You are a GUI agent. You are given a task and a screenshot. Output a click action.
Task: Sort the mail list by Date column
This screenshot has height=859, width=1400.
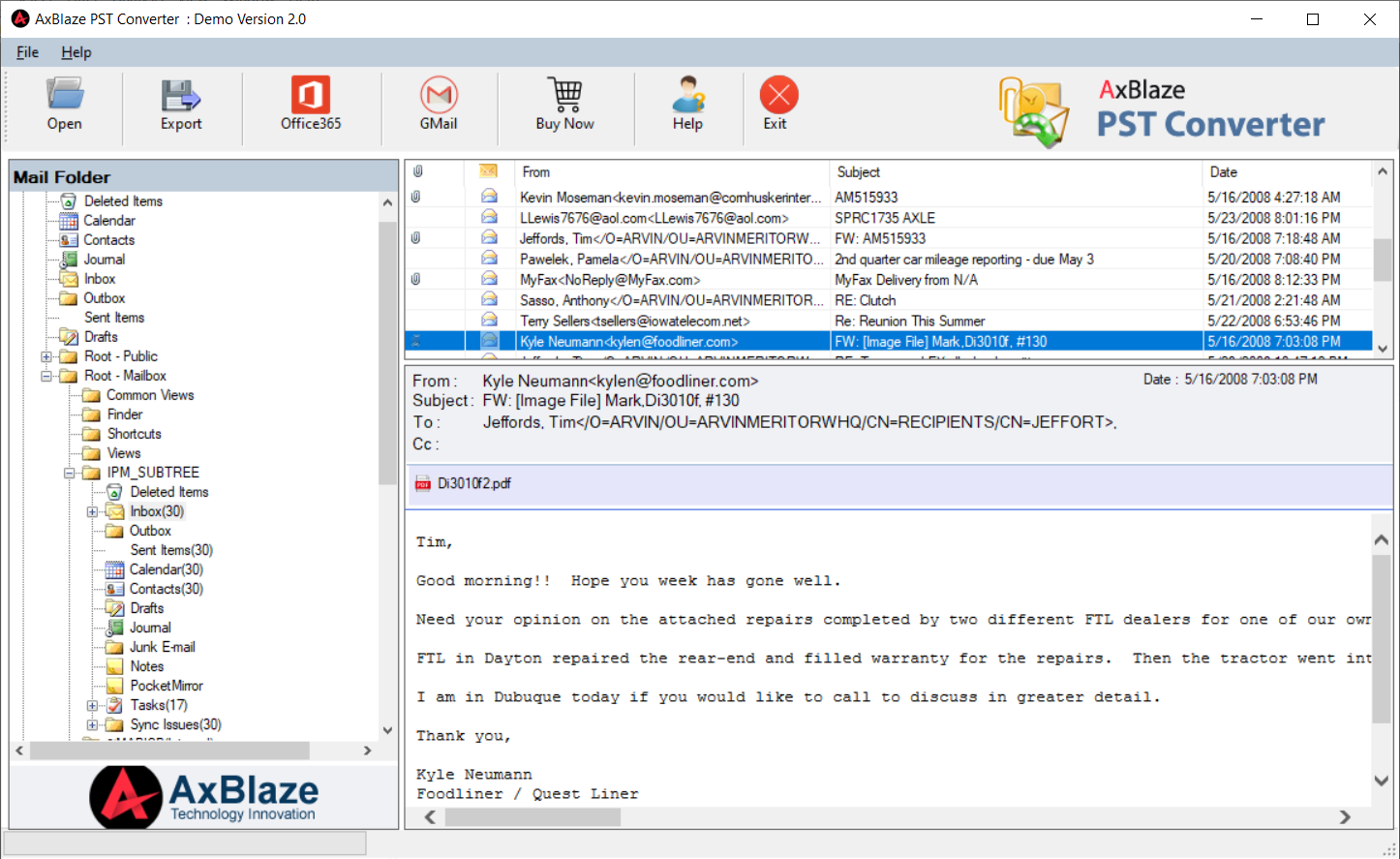point(1287,171)
